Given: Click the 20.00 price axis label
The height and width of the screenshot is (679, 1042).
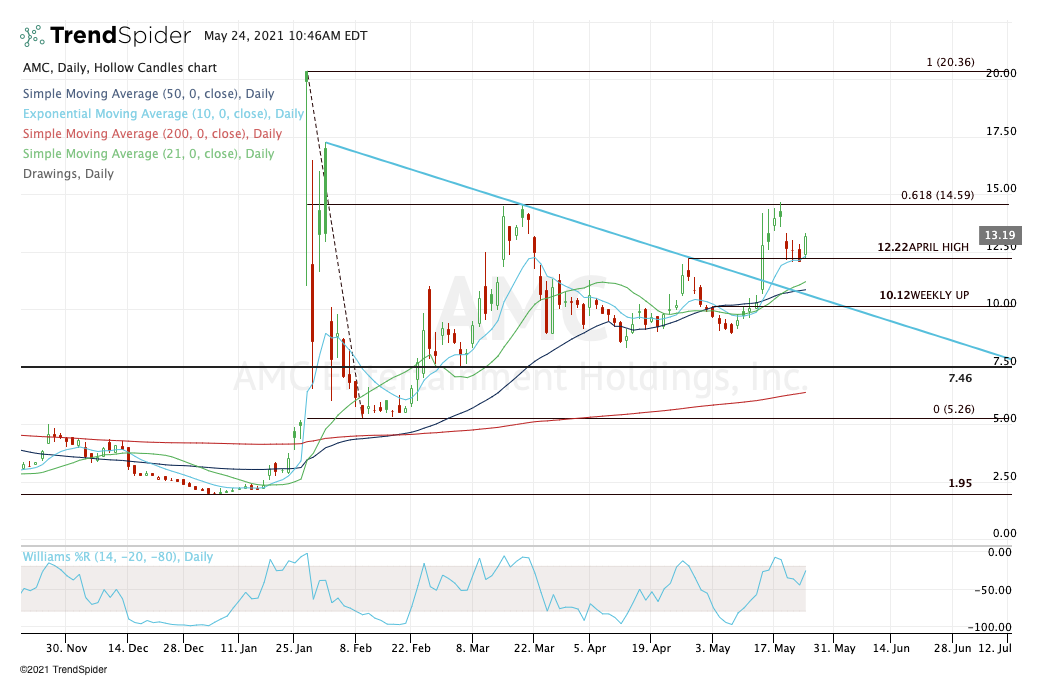Looking at the screenshot, I should click(1001, 73).
